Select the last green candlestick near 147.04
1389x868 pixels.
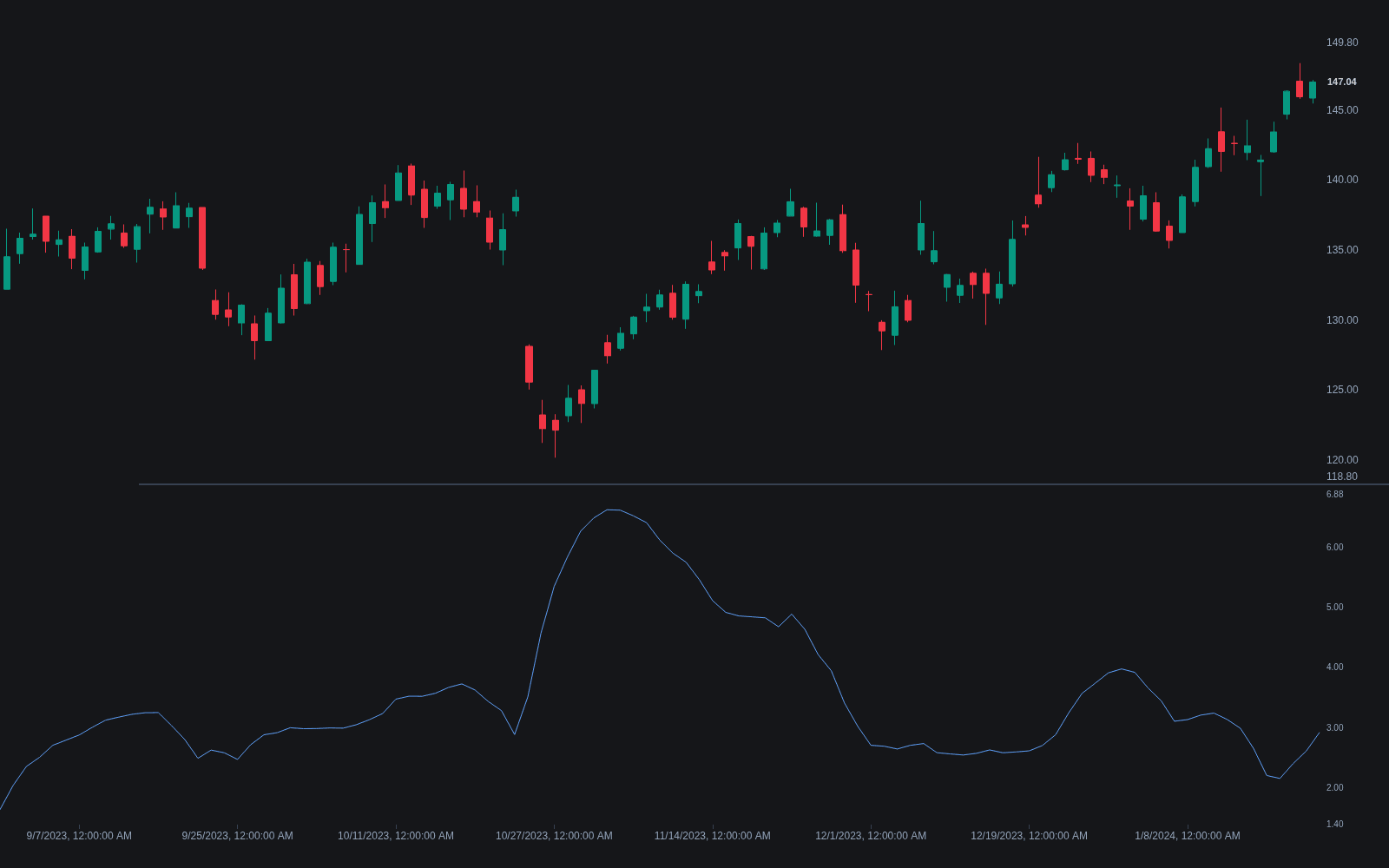tap(1313, 90)
